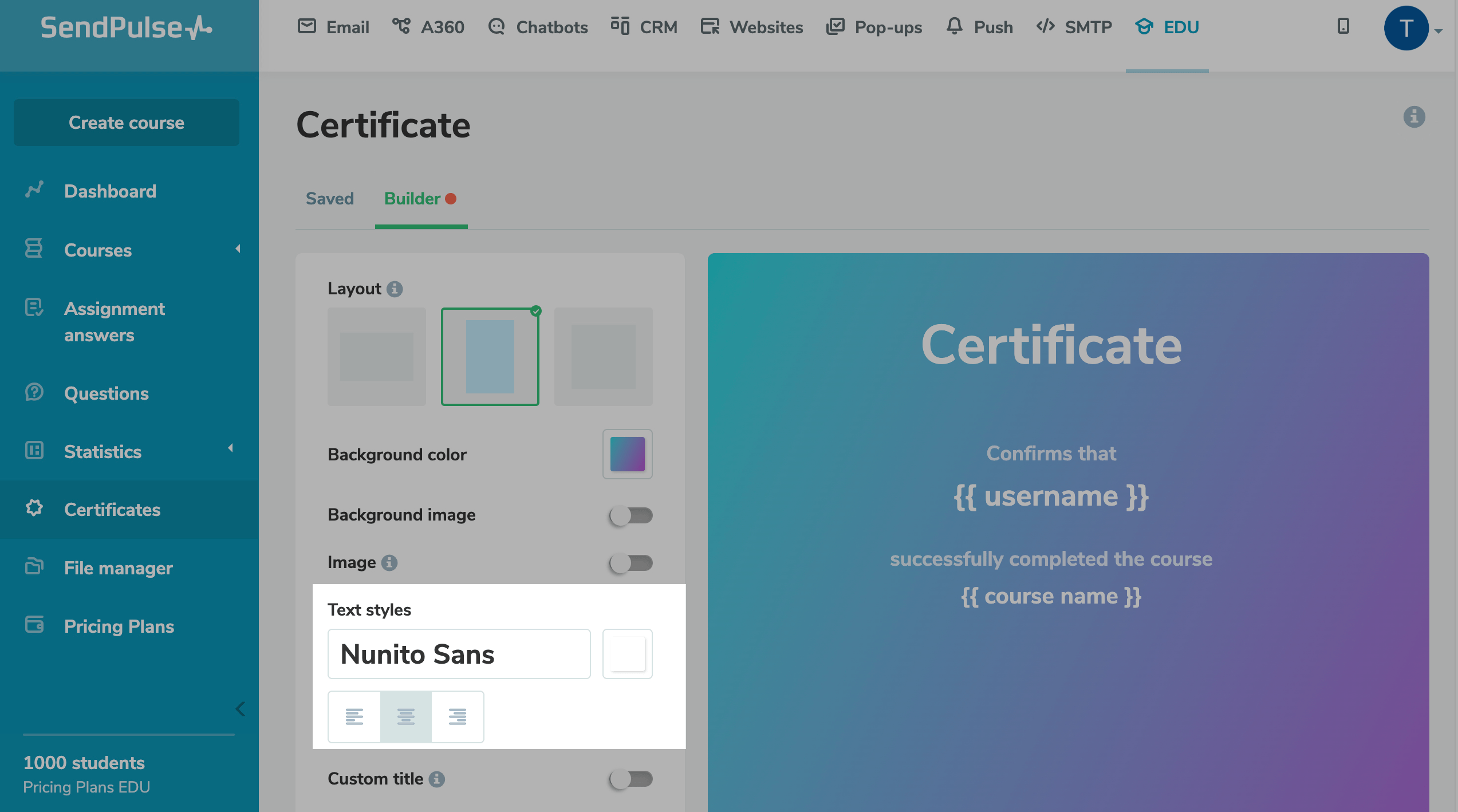Screen dimensions: 1458x812
Task: Enable the Background image toggle
Action: 631,515
